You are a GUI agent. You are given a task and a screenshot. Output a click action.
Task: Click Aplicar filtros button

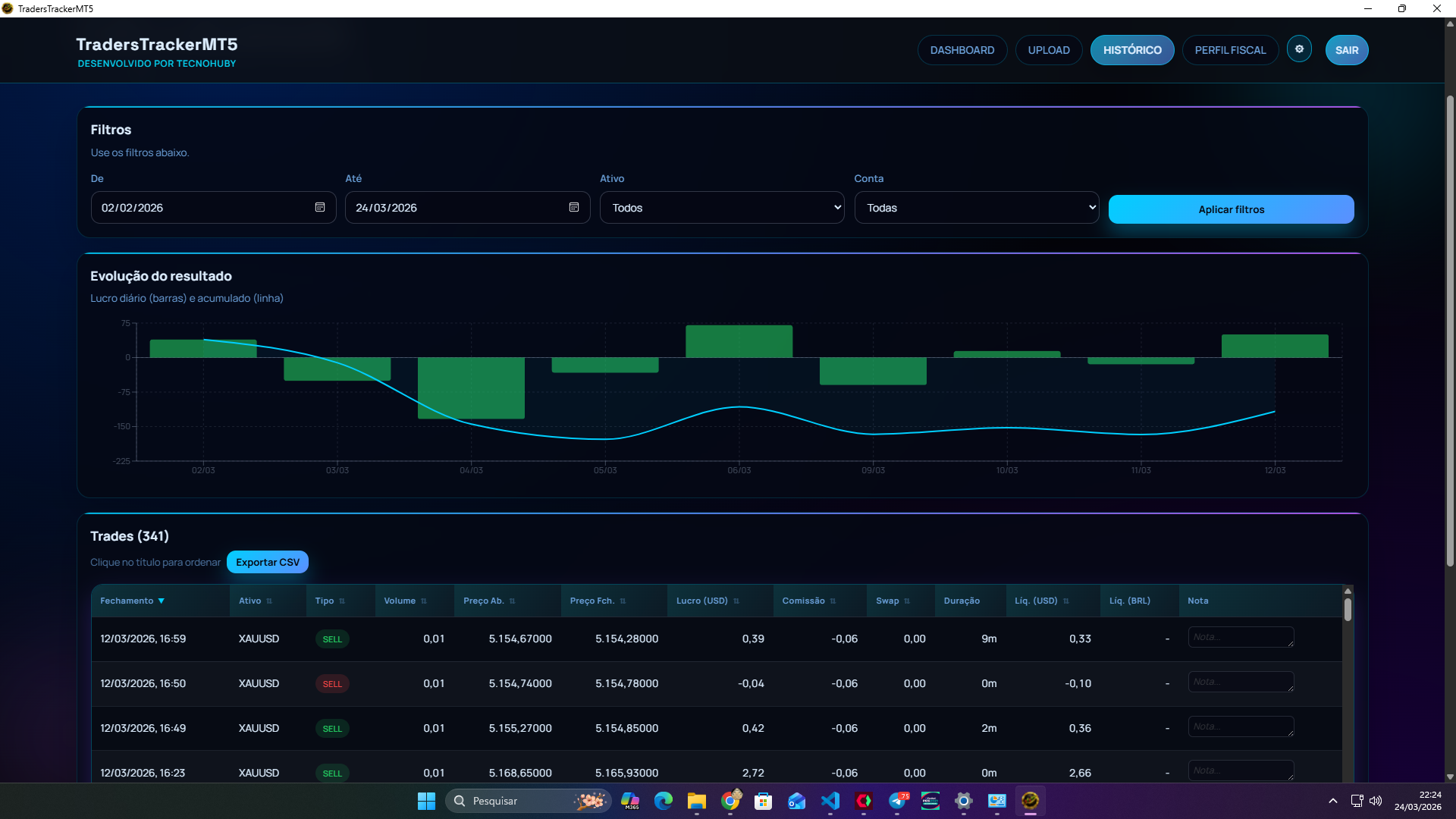[x=1231, y=209]
